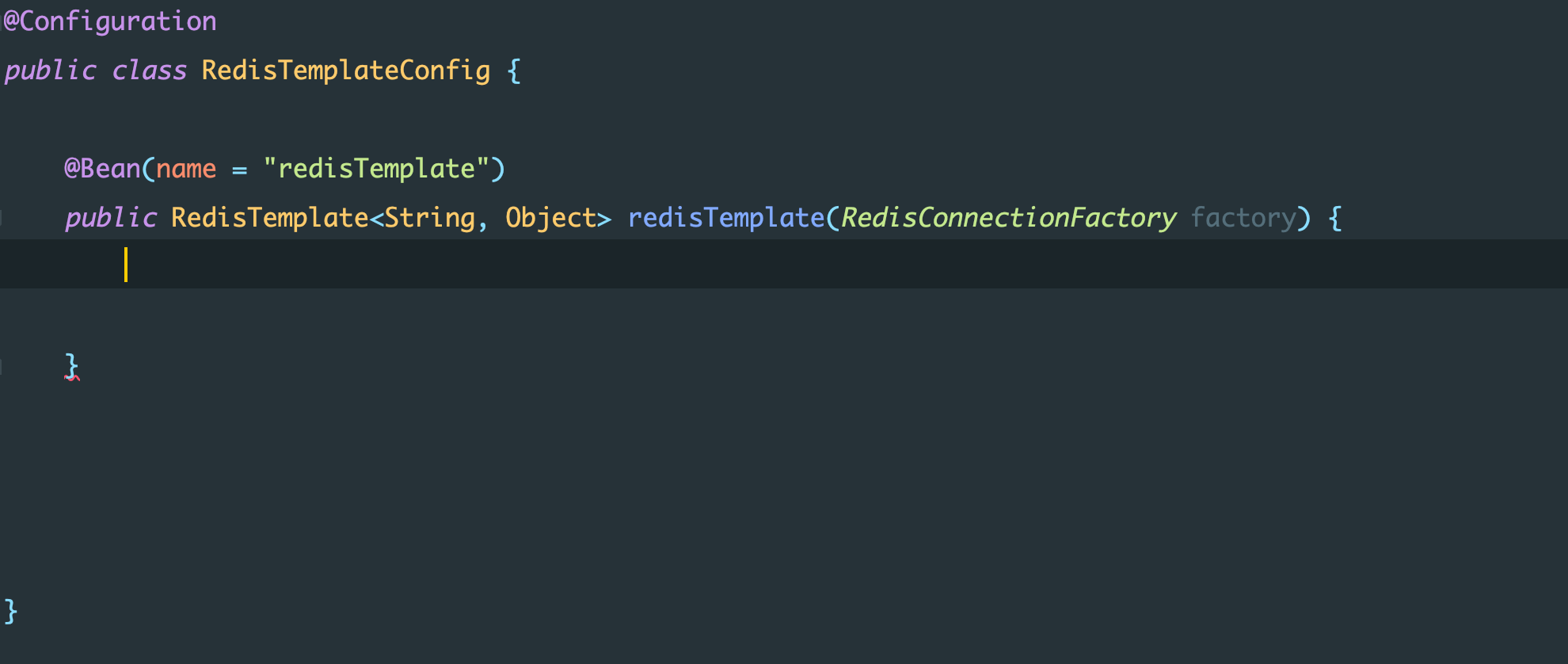
Task: Click the factory parameter name
Action: [1243, 218]
